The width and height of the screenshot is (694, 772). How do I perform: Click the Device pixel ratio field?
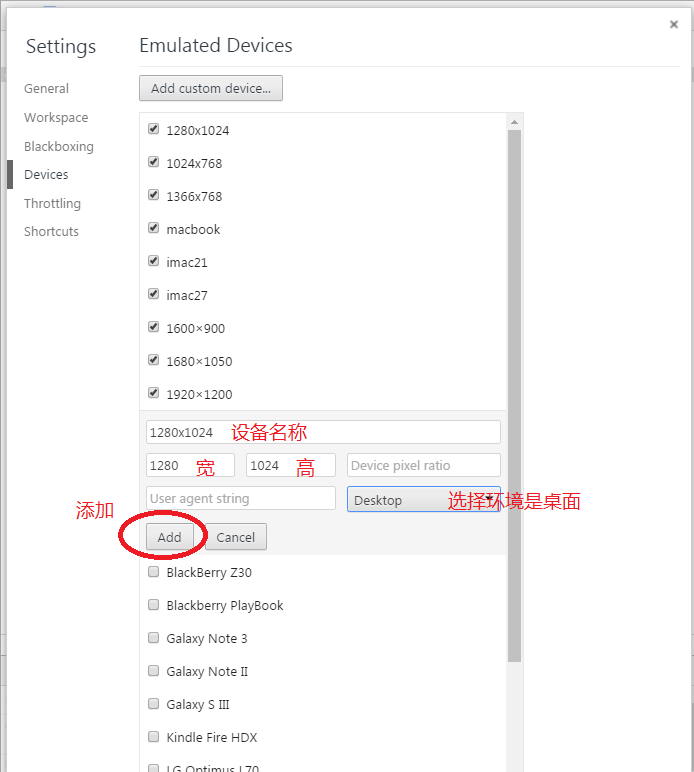423,465
